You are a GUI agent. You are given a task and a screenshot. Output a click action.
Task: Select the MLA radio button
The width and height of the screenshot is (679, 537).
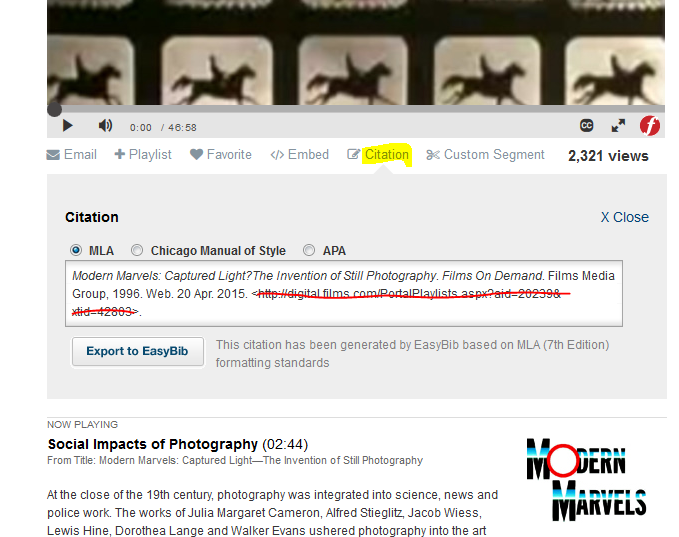click(x=76, y=250)
